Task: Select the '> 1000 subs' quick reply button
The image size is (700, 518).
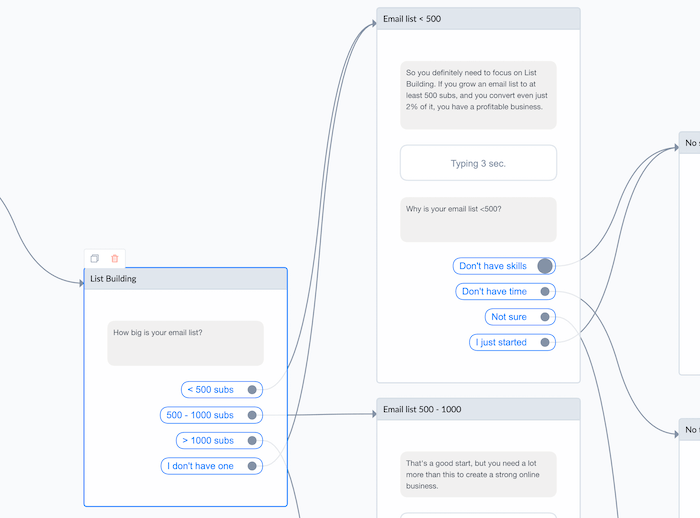Action: (x=219, y=440)
